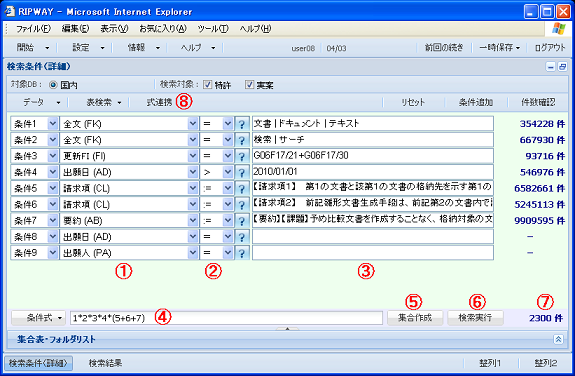The height and width of the screenshot is (376, 575).
Task: Click the 式連携 toolbar button
Action: click(x=160, y=102)
